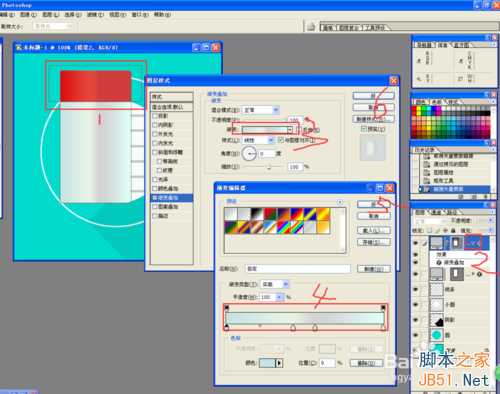Select the top-right opacity stop marker
Viewport: 500px width, 394px height.
[x=383, y=307]
